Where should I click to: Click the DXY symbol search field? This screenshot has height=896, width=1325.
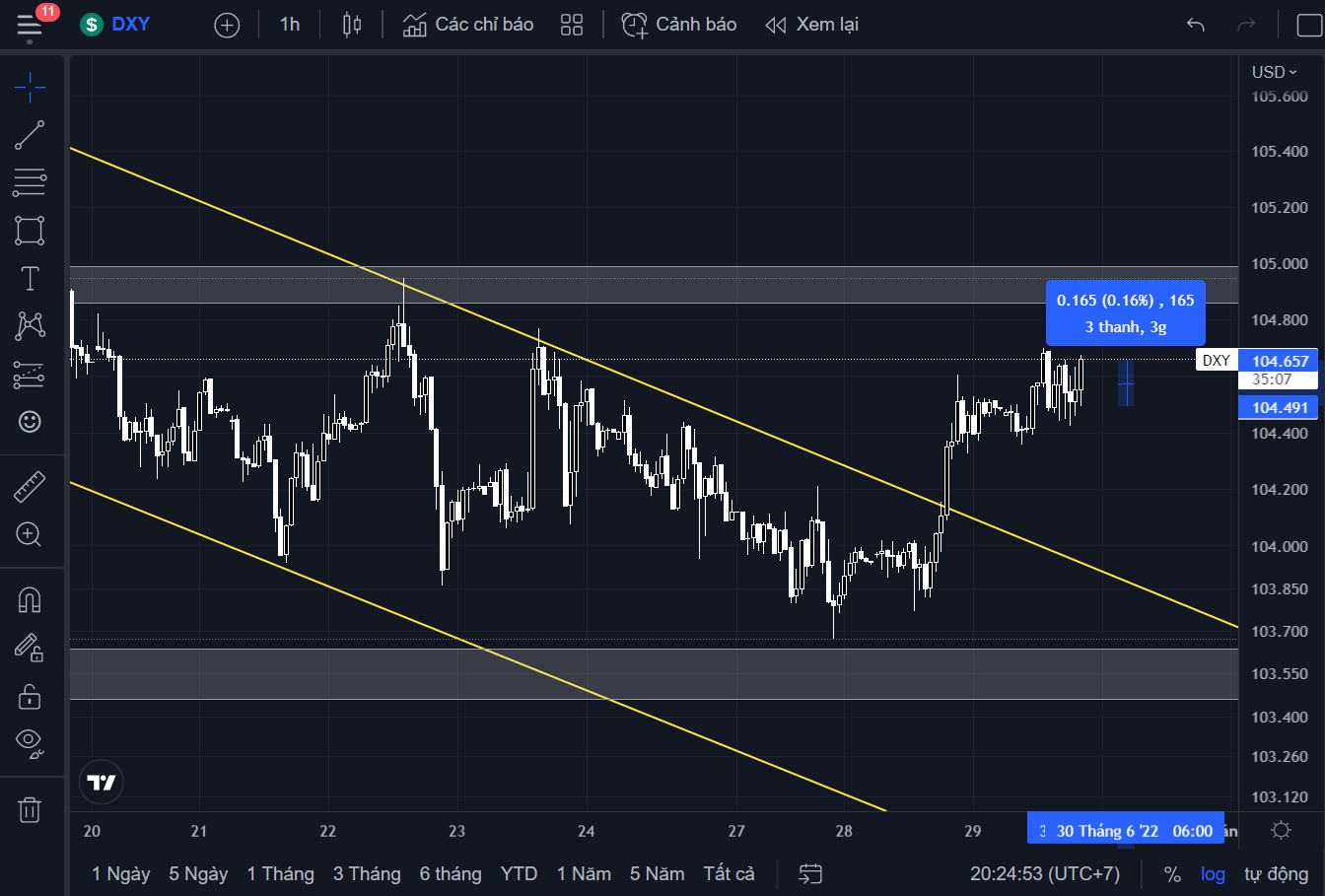click(x=116, y=25)
